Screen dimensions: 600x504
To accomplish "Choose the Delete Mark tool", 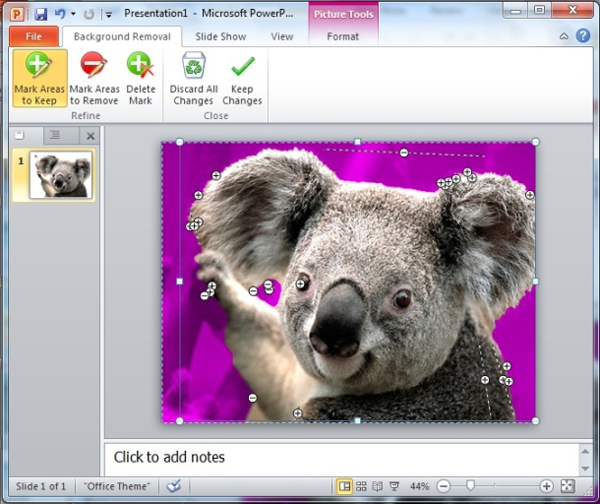I will (140, 78).
